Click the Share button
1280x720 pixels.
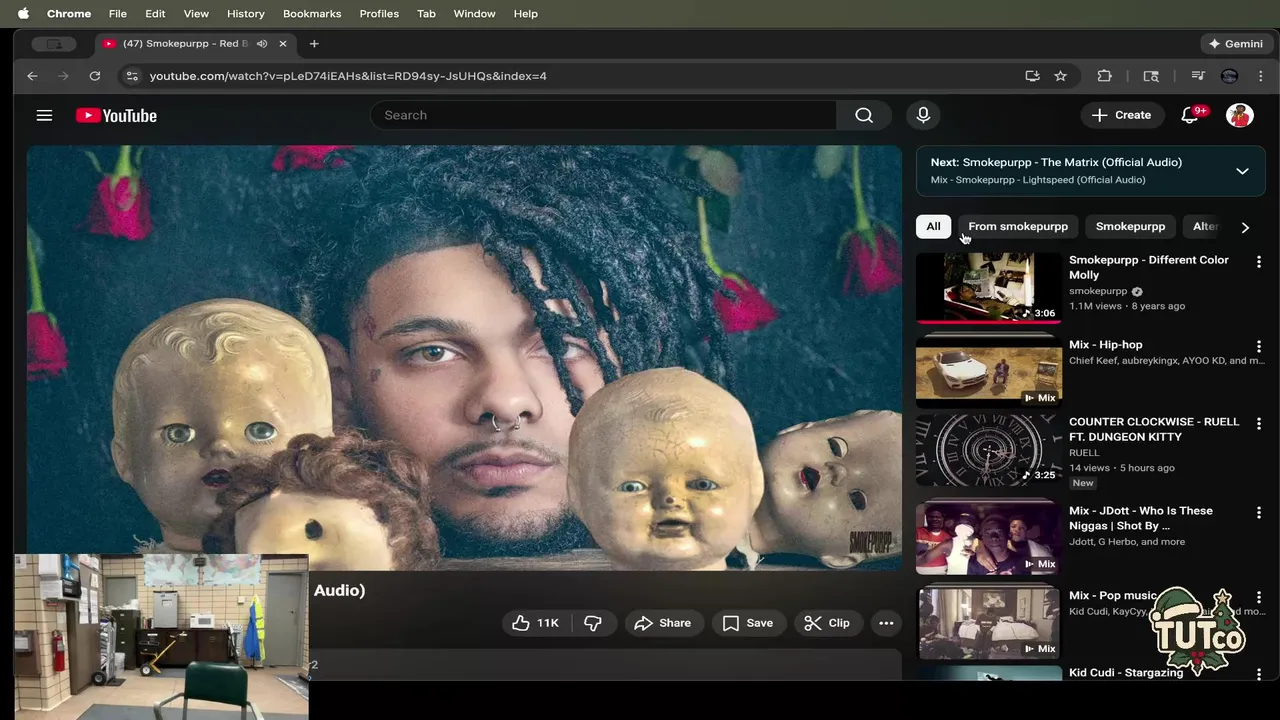click(663, 623)
